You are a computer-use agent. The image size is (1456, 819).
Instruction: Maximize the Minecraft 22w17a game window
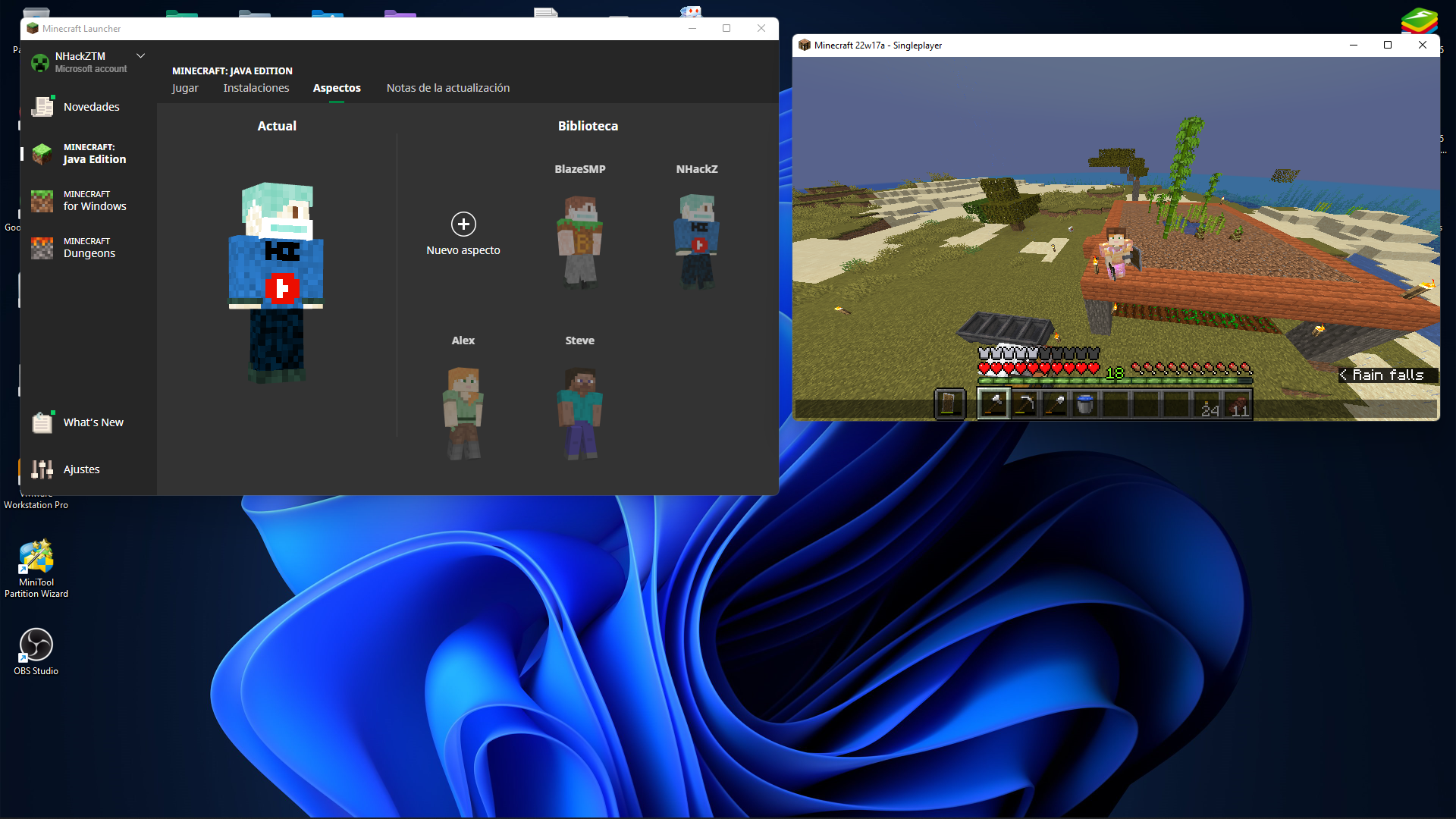click(x=1387, y=45)
